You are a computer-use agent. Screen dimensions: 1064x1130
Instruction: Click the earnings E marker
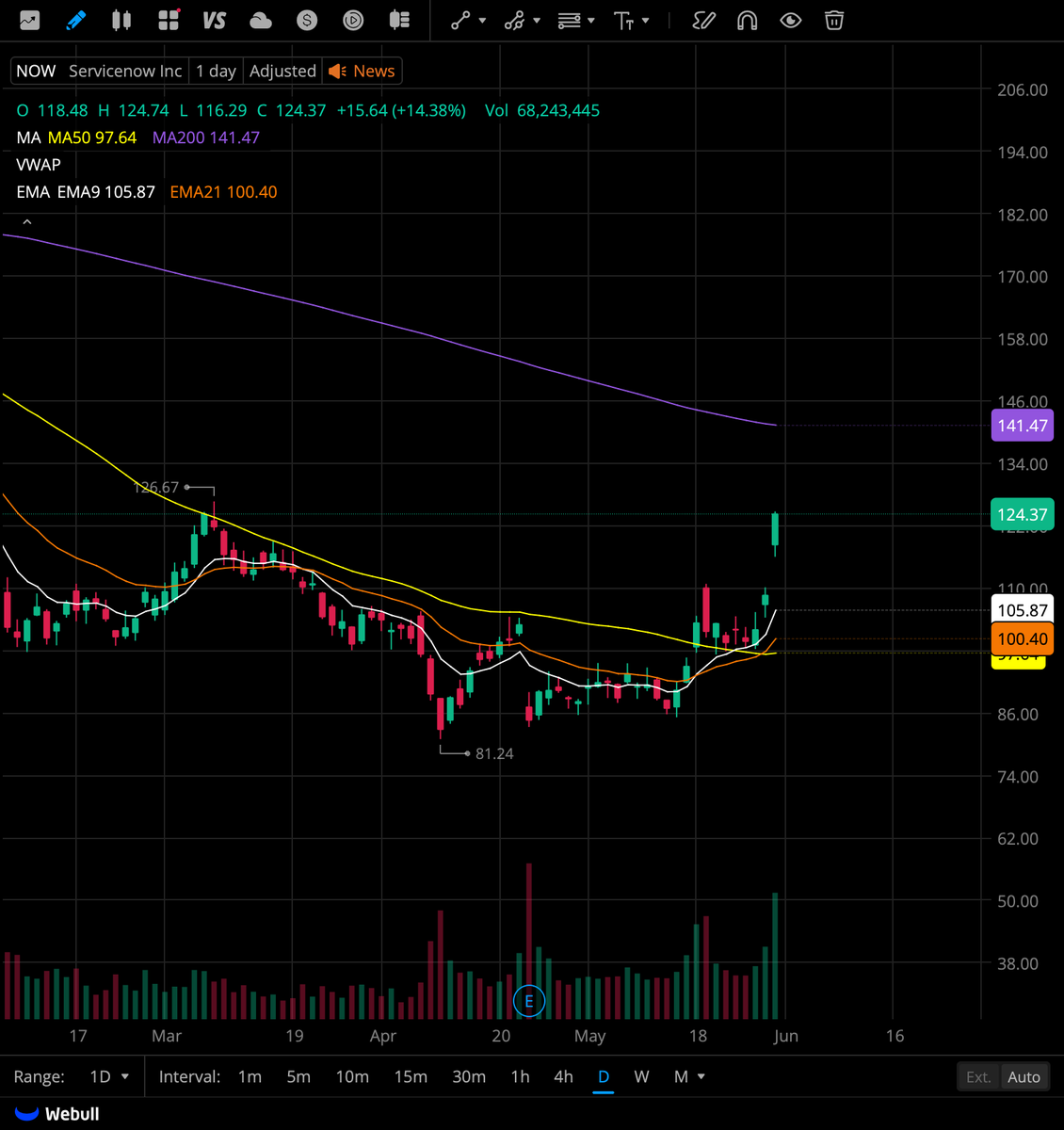tap(529, 1001)
